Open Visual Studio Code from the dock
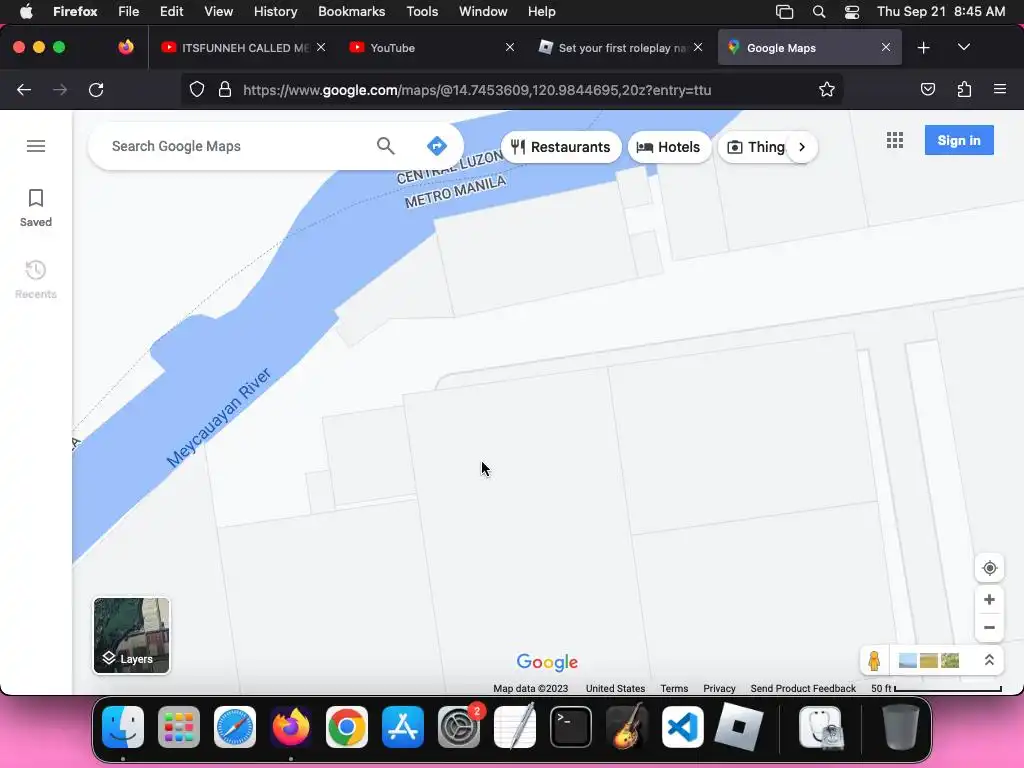 click(x=682, y=727)
